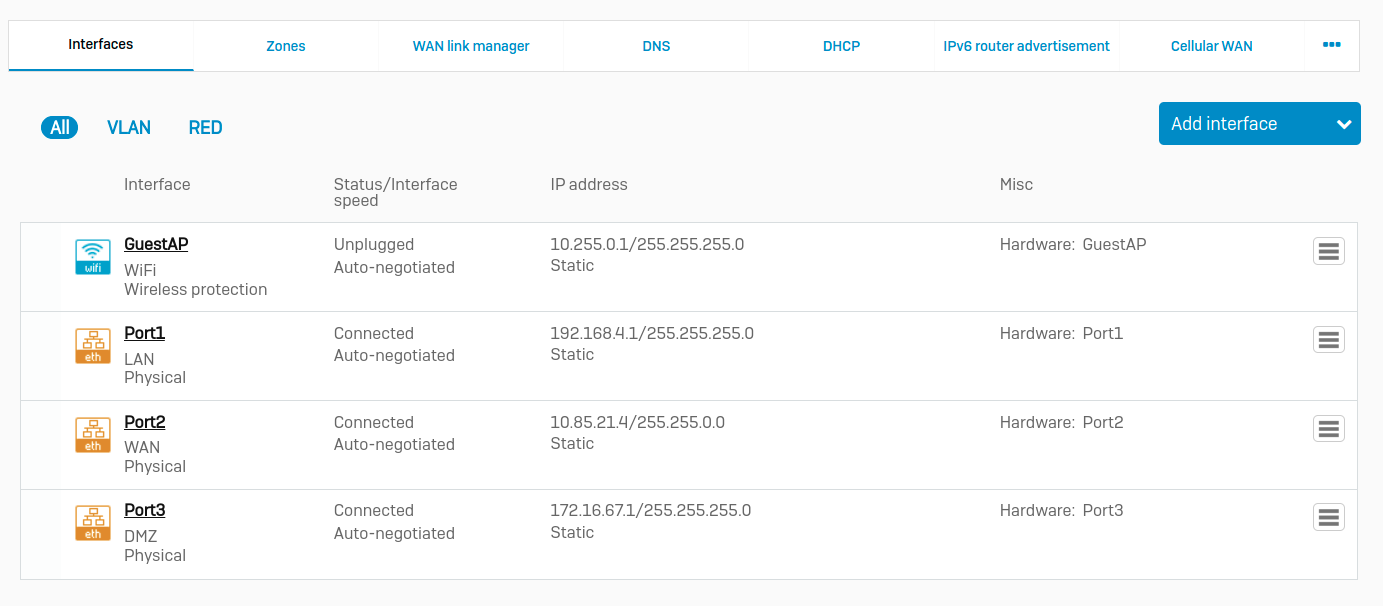Click the Port2 ethernet icon
The image size is (1383, 606).
pos(93,435)
